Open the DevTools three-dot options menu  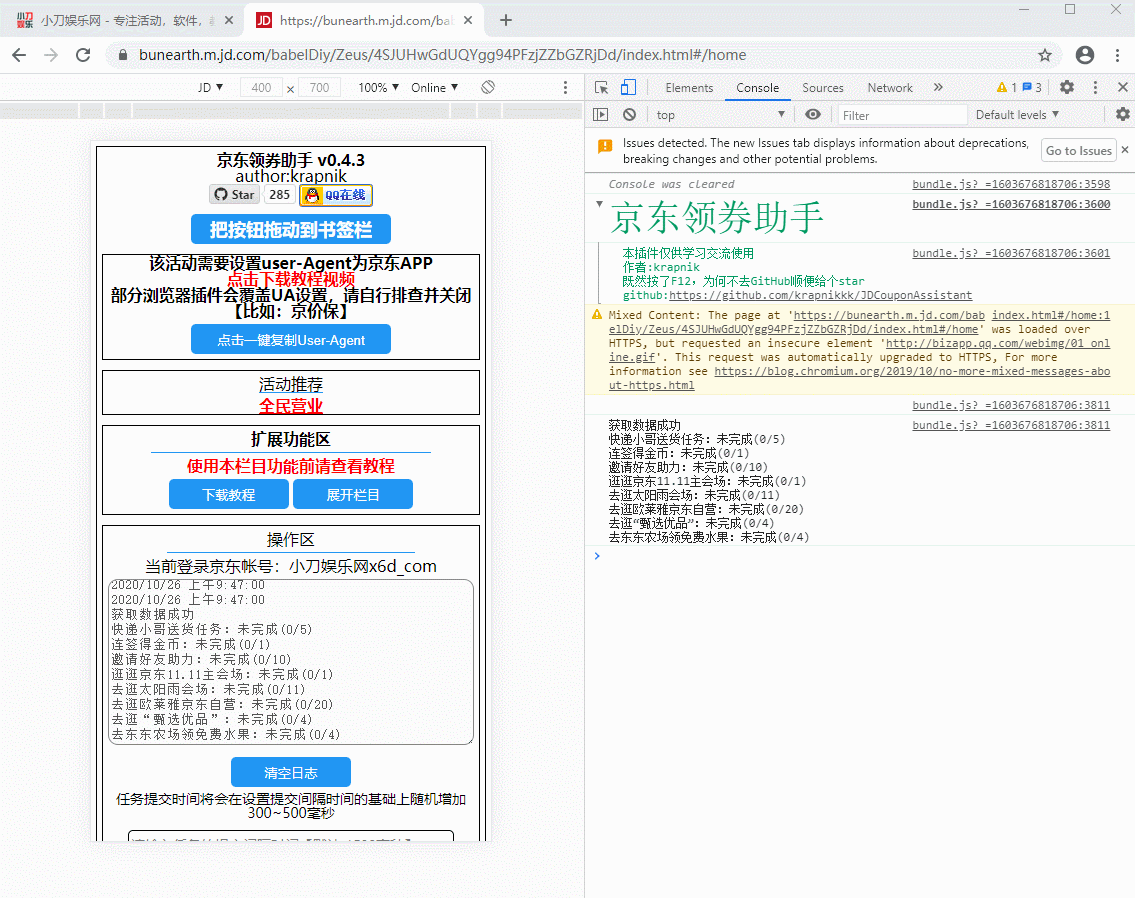[1095, 88]
